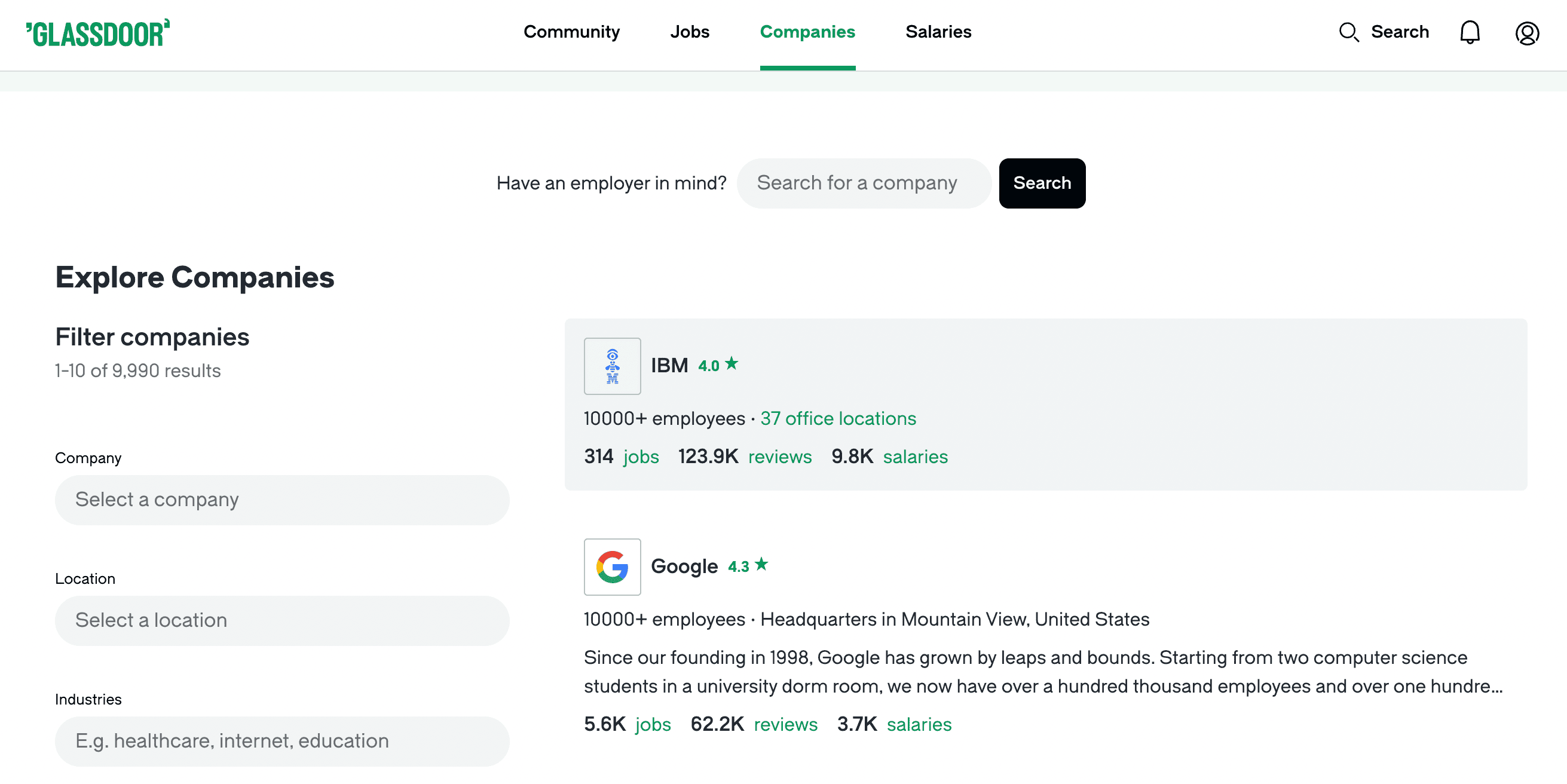This screenshot has width=1567, height=784.
Task: Open the Select a location dropdown
Action: (281, 620)
